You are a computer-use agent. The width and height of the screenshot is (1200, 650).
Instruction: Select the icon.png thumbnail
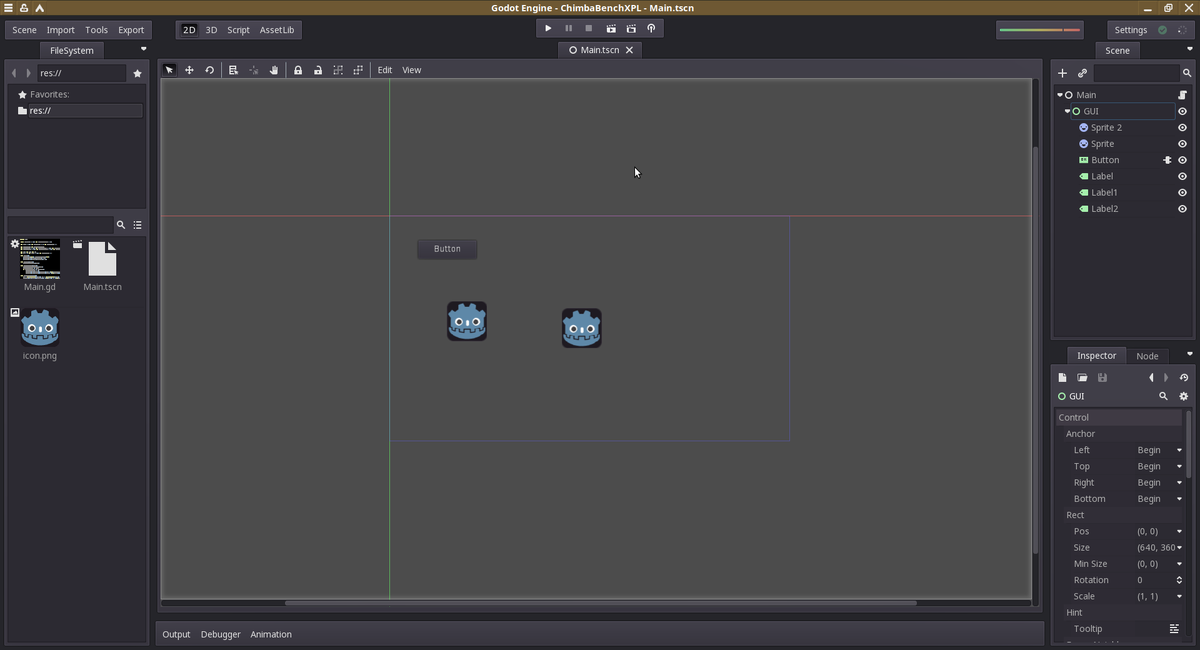[40, 328]
